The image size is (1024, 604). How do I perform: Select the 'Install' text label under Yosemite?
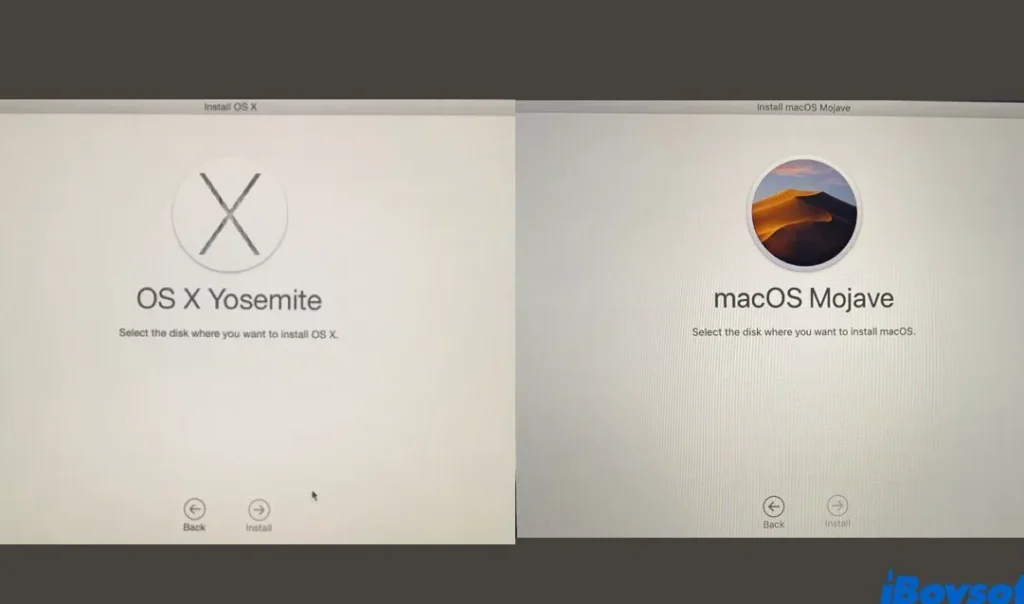pos(258,528)
